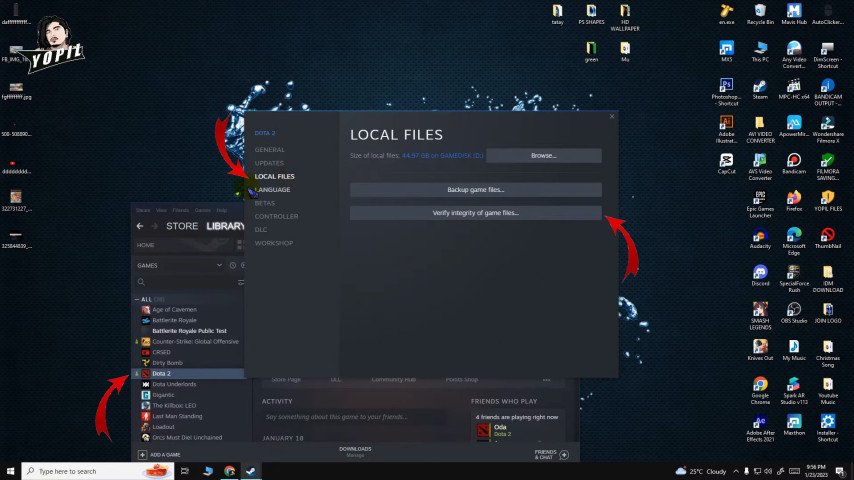The image size is (854, 480).
Task: Click the HOME button in Steam library
Action: click(145, 245)
